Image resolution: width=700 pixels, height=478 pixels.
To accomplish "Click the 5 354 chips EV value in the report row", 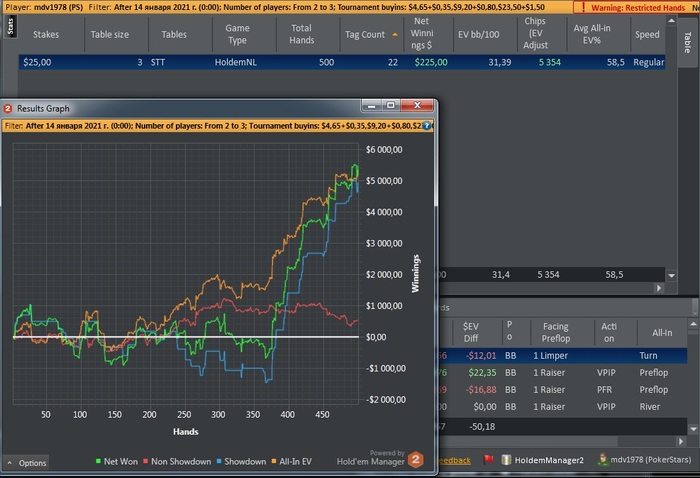I will tap(549, 62).
